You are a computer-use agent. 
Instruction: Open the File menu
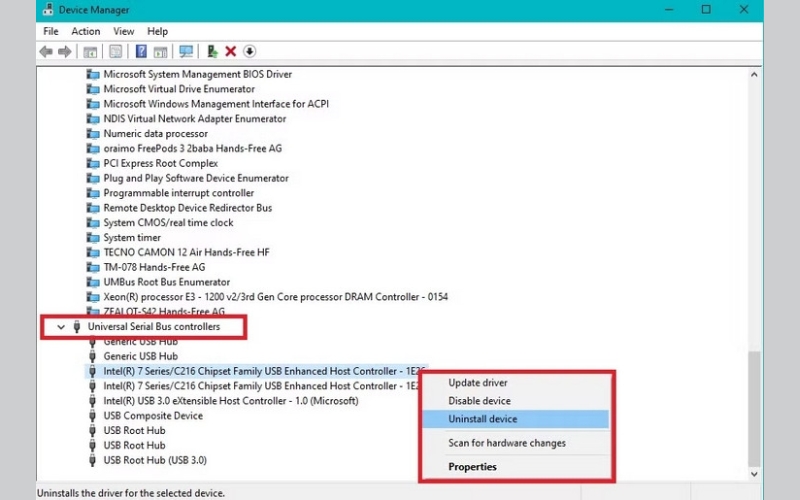pyautogui.click(x=51, y=31)
